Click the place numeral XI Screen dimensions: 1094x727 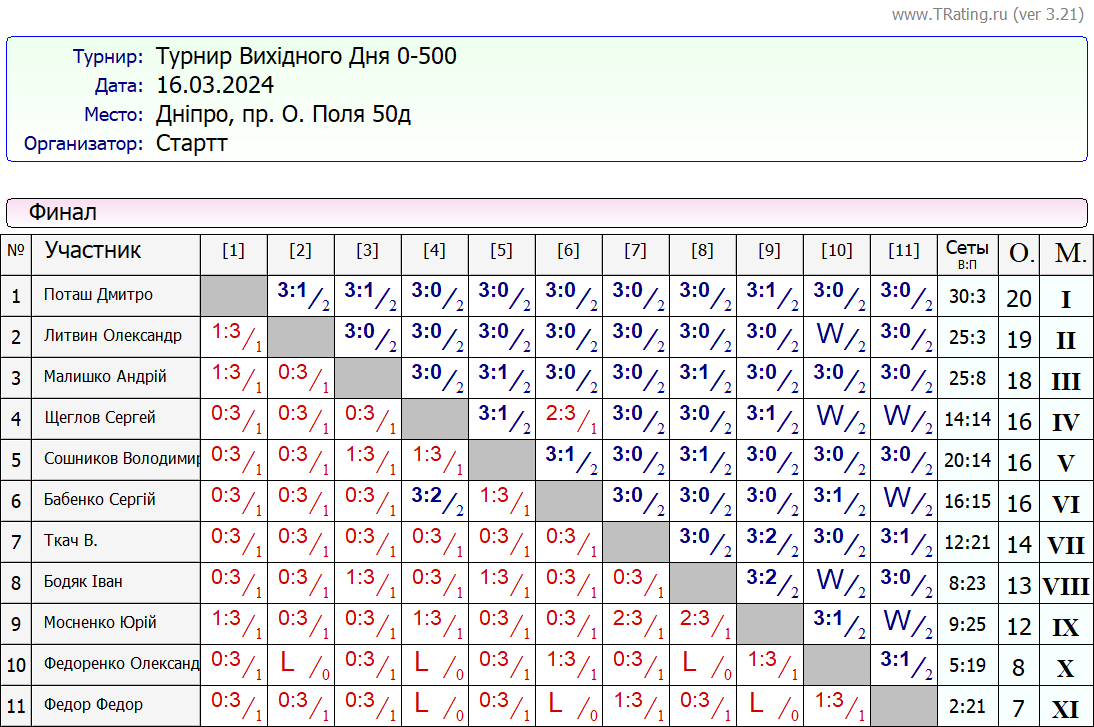pyautogui.click(x=1065, y=709)
